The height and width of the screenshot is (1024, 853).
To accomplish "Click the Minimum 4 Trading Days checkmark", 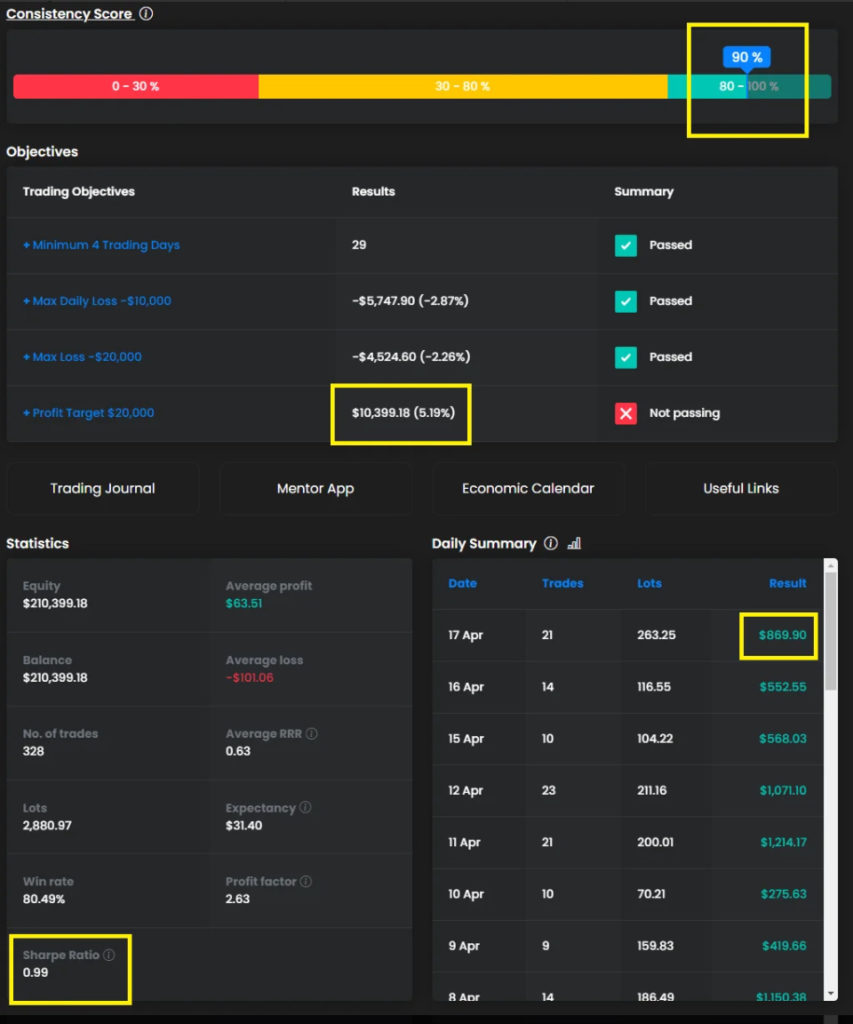I will point(626,245).
